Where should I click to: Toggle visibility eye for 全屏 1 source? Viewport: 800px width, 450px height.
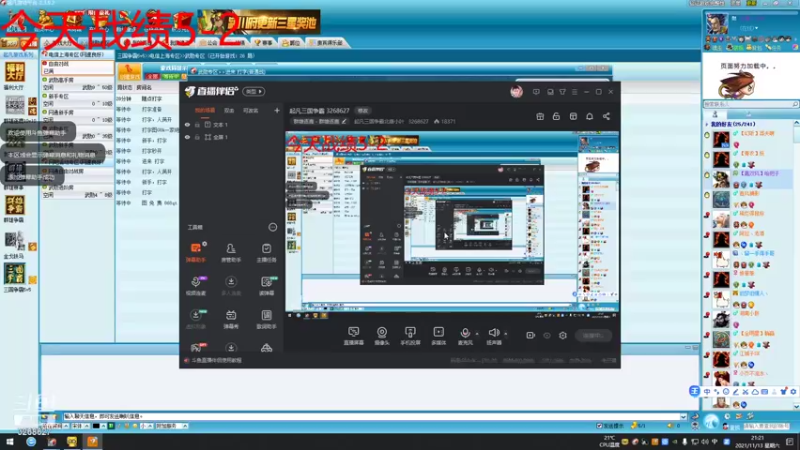(x=187, y=137)
